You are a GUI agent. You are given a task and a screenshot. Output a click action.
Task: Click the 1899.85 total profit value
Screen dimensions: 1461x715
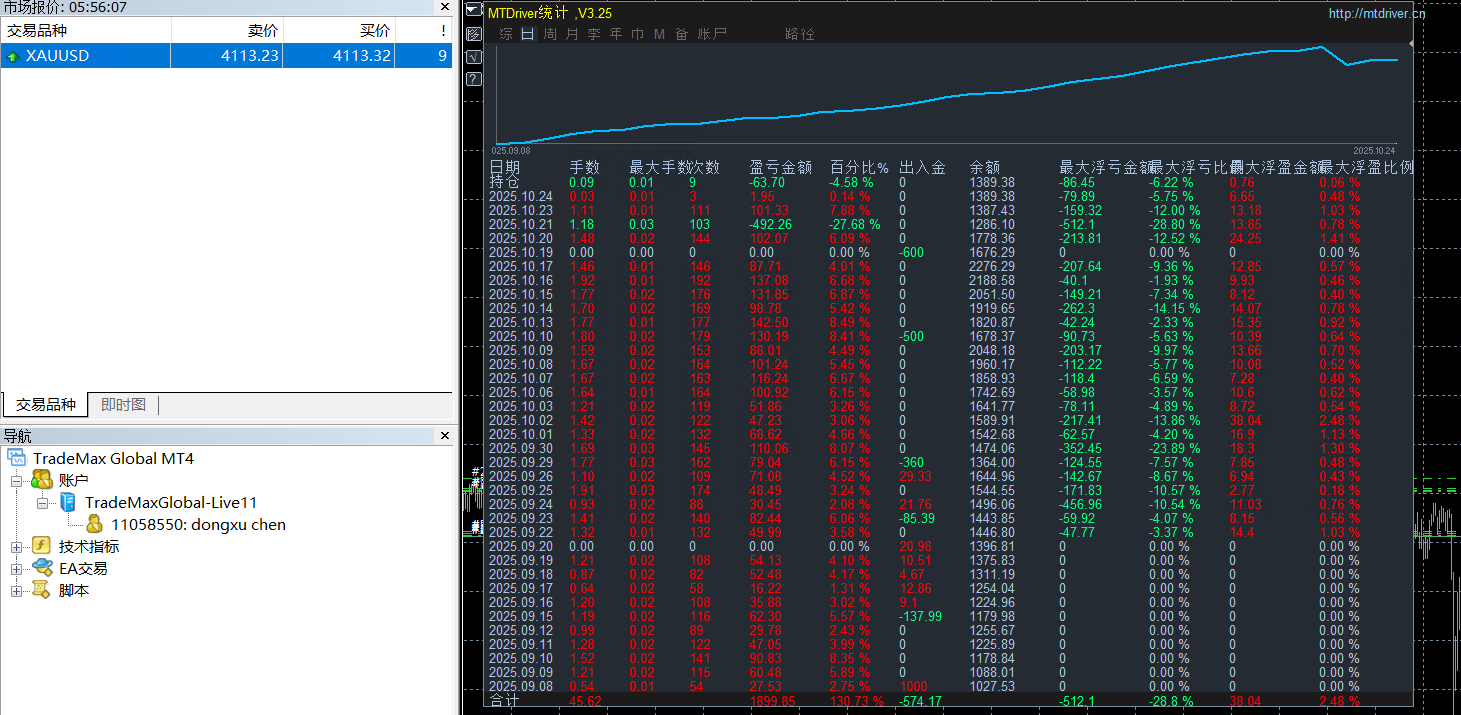pyautogui.click(x=773, y=701)
